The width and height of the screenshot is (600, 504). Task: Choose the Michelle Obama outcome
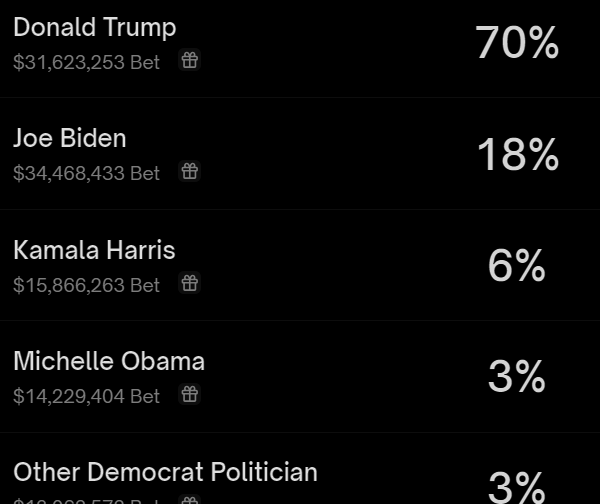[x=109, y=361]
